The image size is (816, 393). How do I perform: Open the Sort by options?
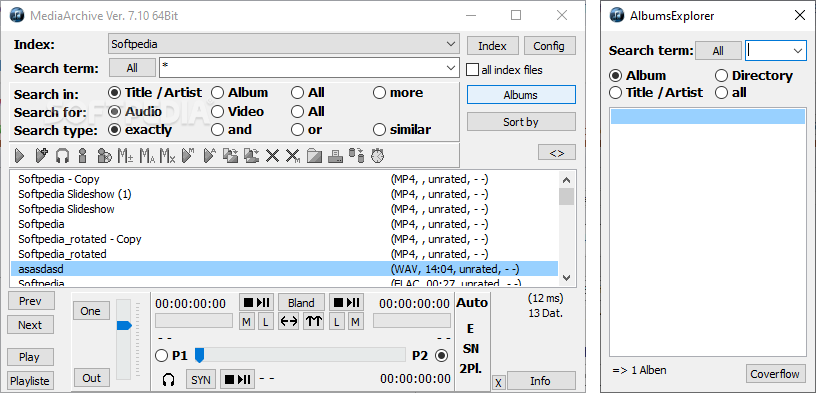(521, 122)
